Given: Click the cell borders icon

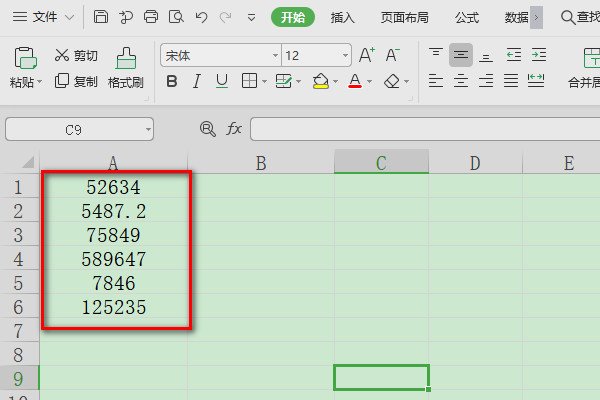Looking at the screenshot, I should tap(249, 81).
